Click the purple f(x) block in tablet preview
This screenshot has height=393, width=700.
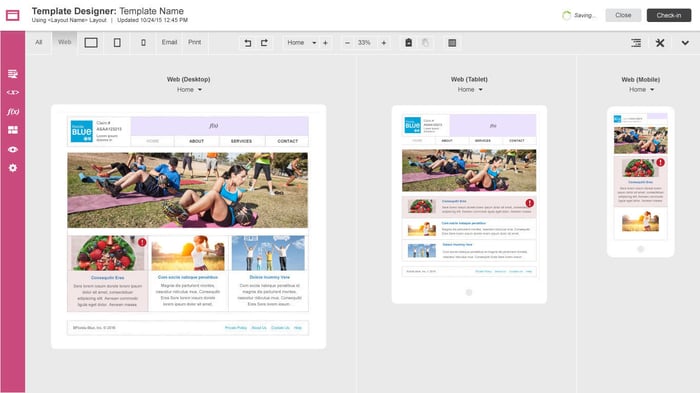[493, 125]
